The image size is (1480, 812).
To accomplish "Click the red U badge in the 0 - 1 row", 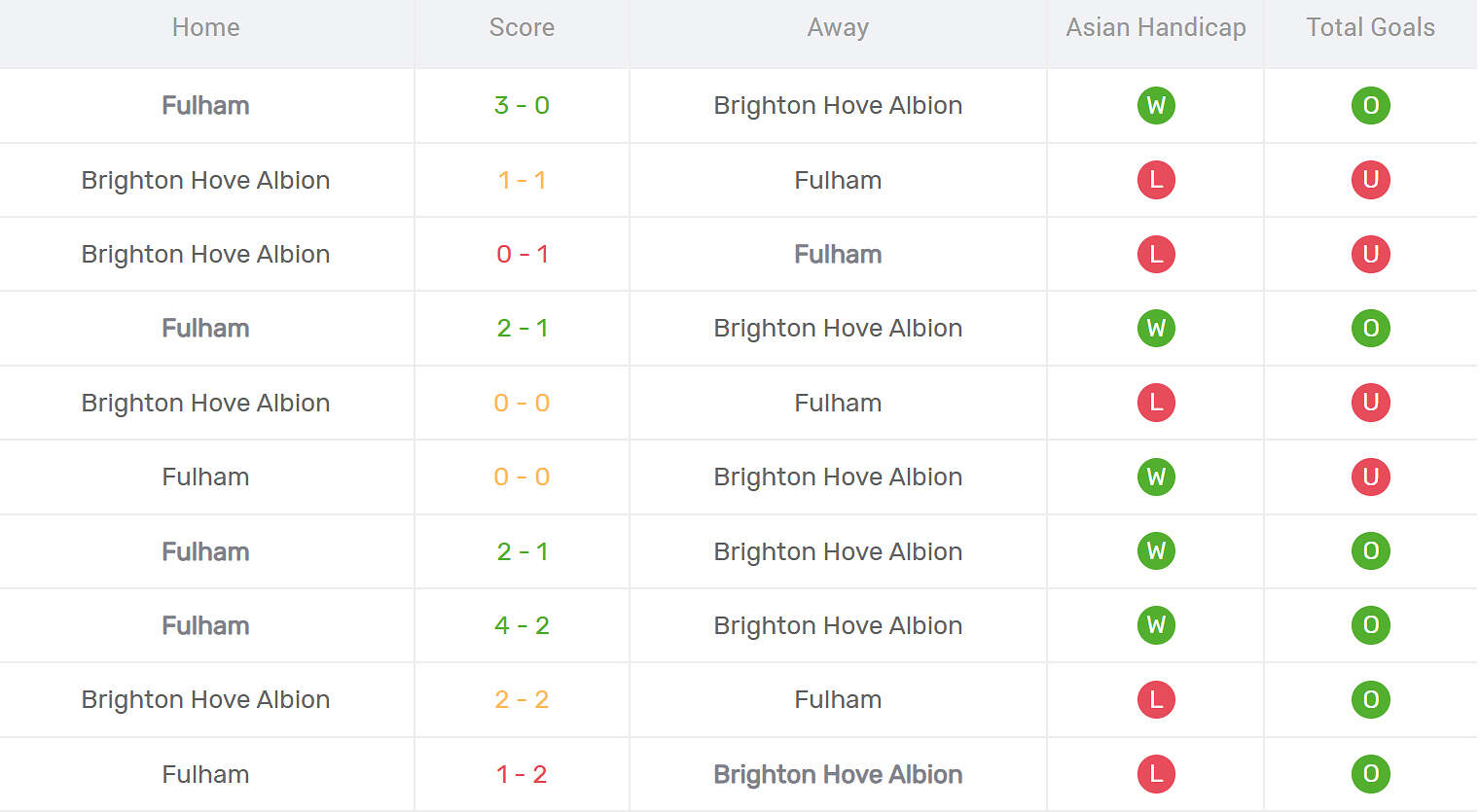I will 1370,254.
